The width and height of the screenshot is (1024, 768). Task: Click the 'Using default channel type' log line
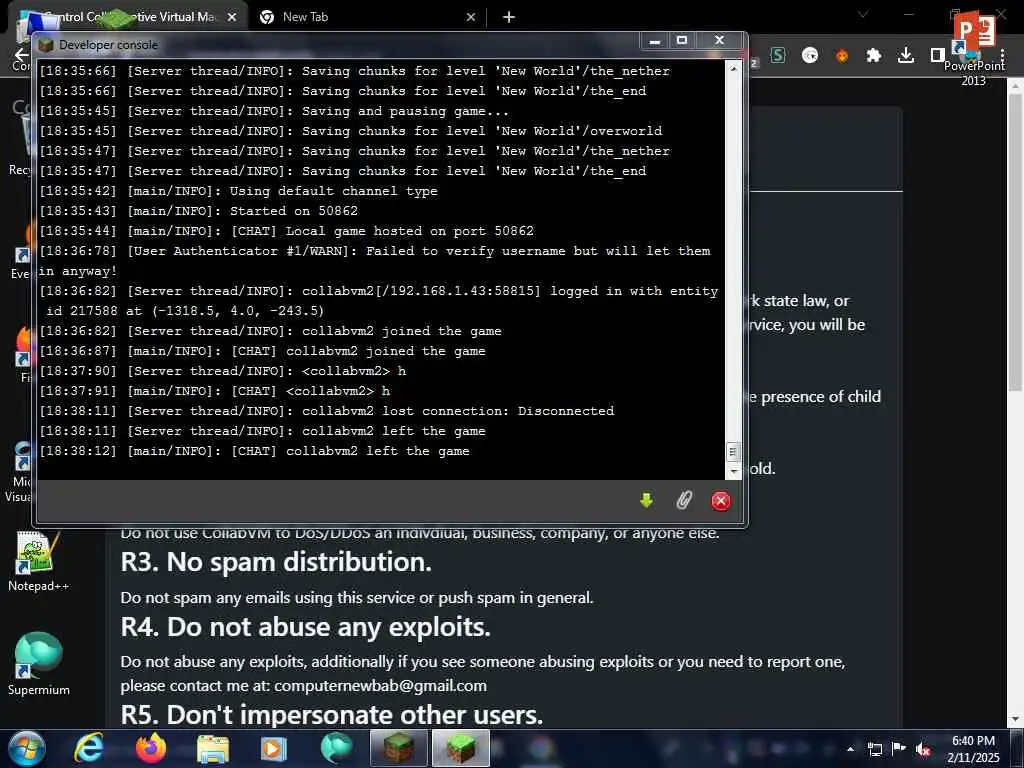(x=238, y=191)
